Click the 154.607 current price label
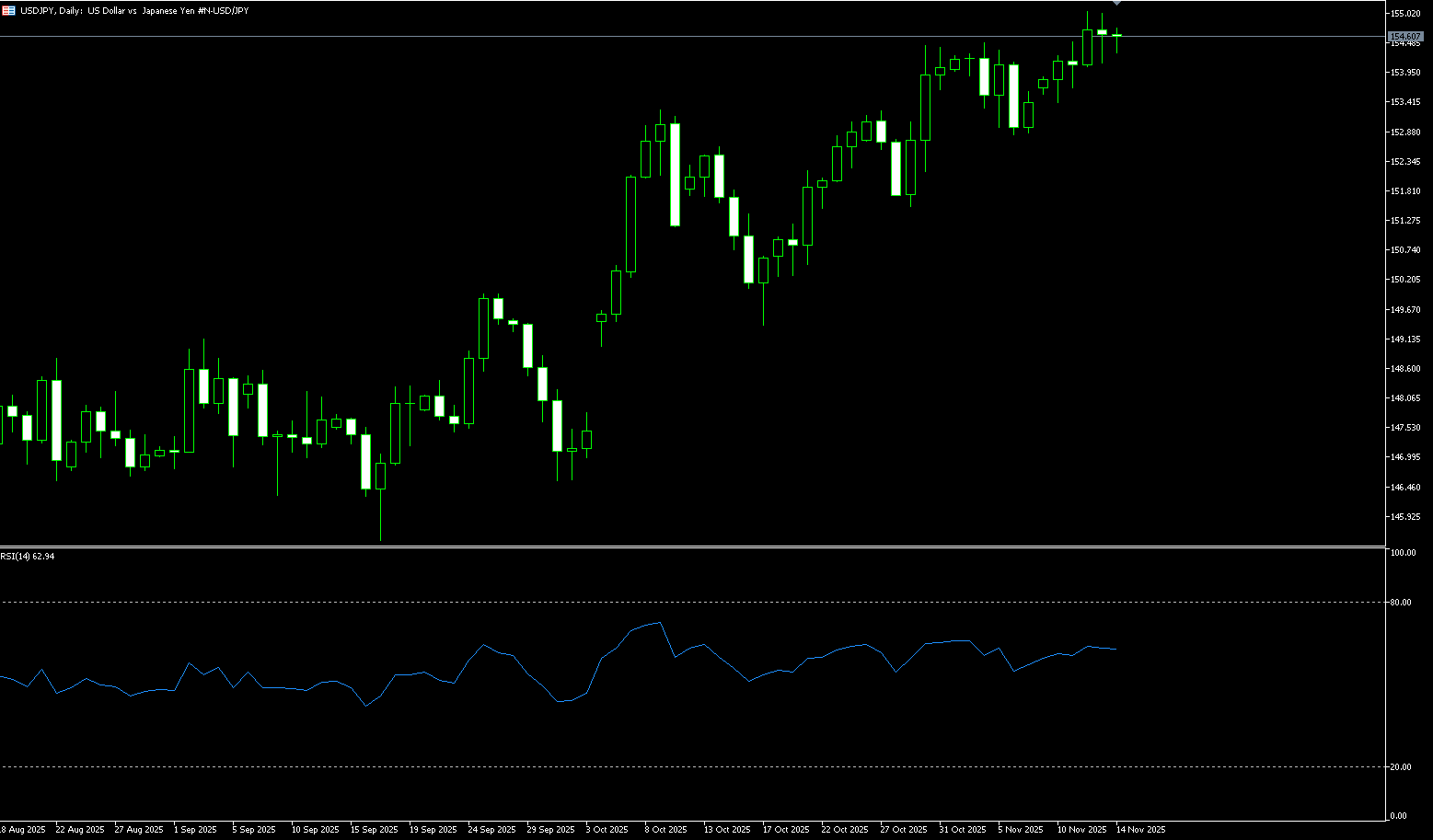1433x840 pixels. 1405,36
